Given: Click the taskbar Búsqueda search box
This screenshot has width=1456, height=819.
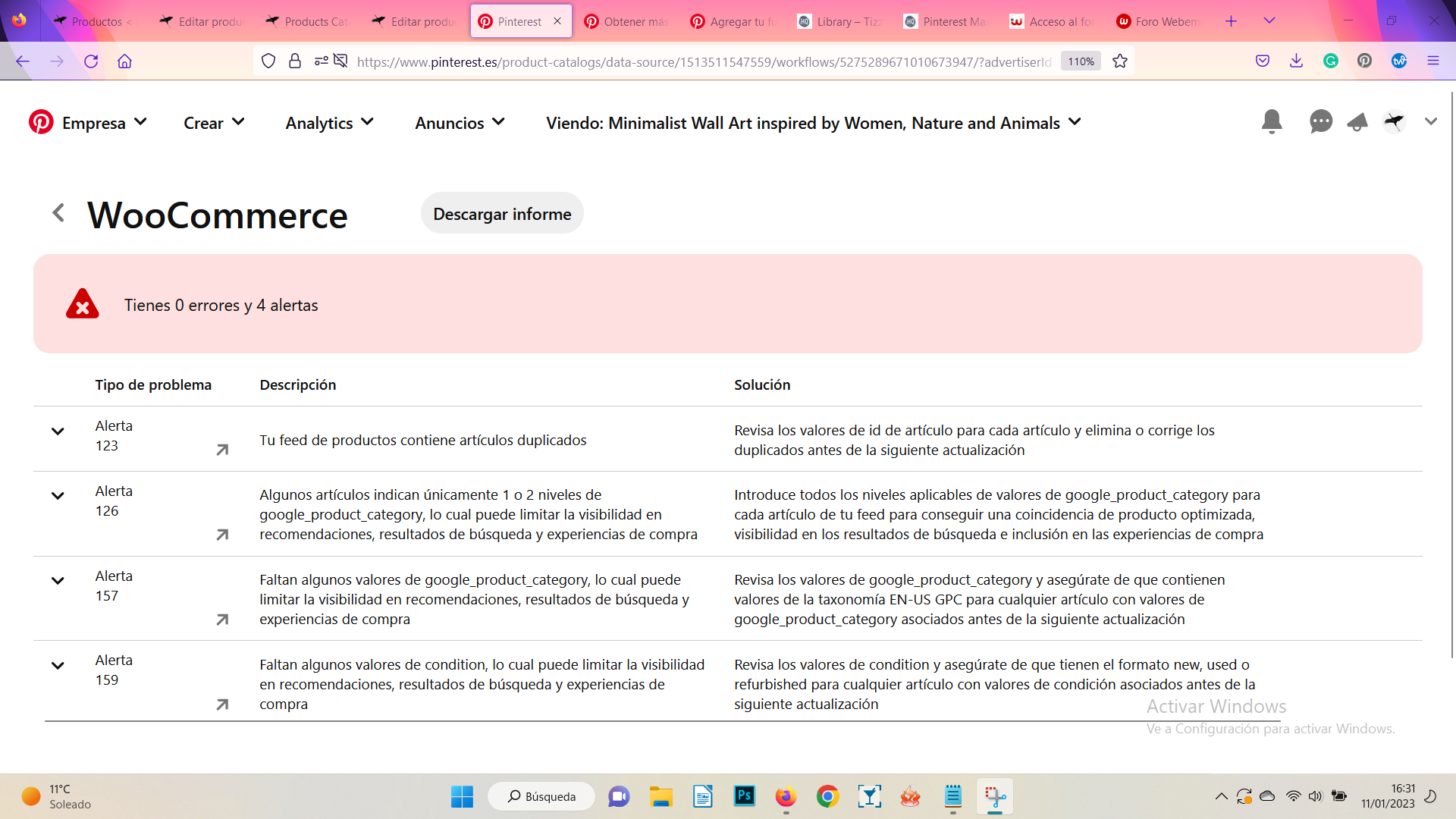Looking at the screenshot, I should point(541,796).
